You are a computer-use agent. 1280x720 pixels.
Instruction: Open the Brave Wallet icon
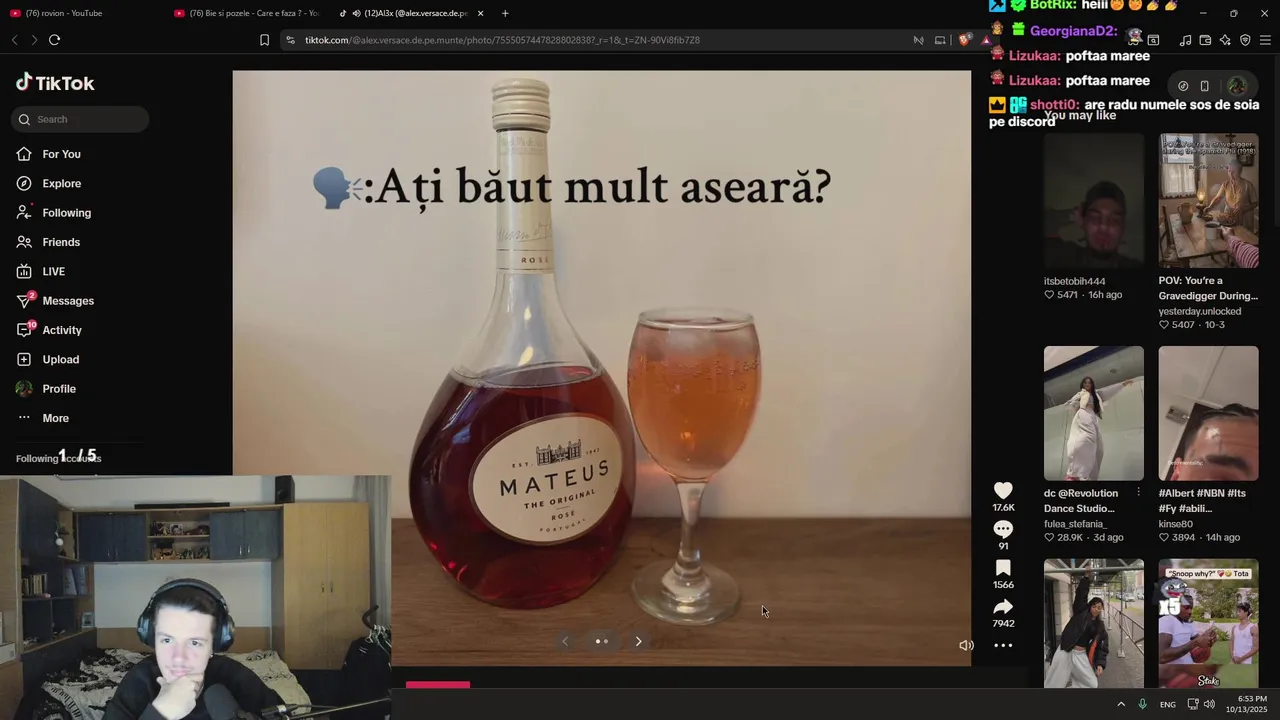(x=1205, y=40)
